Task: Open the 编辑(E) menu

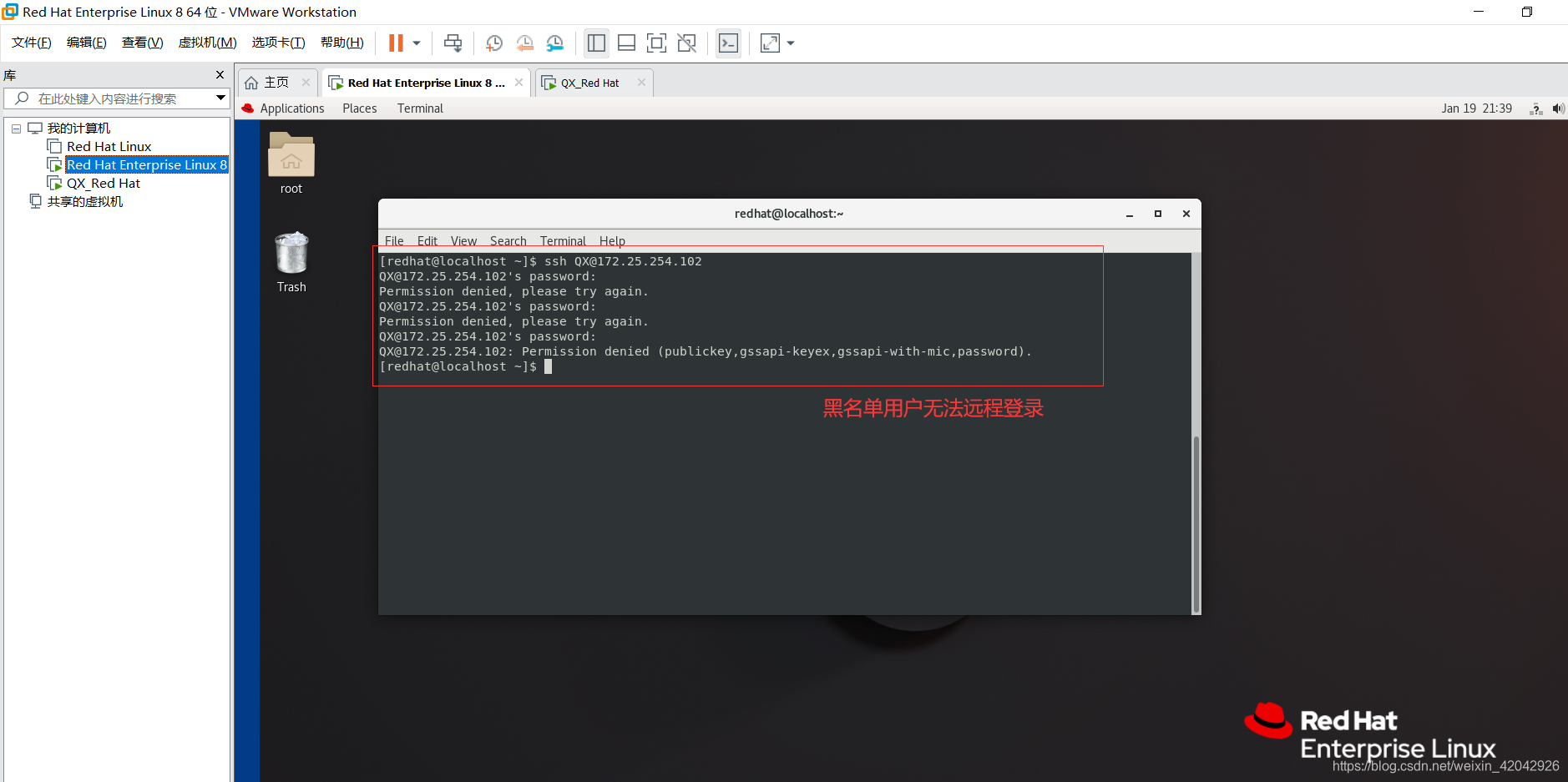Action: point(87,43)
